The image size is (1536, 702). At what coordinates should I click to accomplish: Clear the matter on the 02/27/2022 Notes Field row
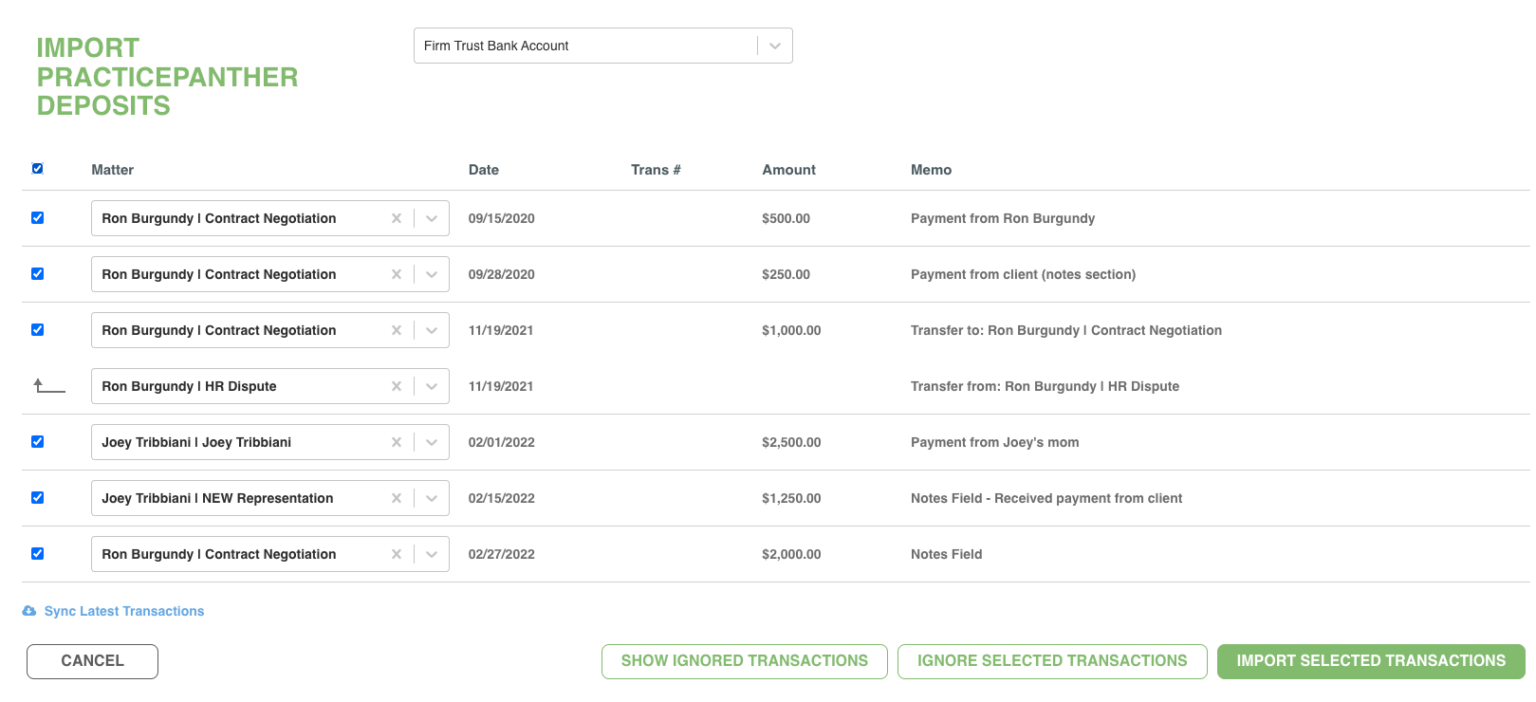pos(396,554)
